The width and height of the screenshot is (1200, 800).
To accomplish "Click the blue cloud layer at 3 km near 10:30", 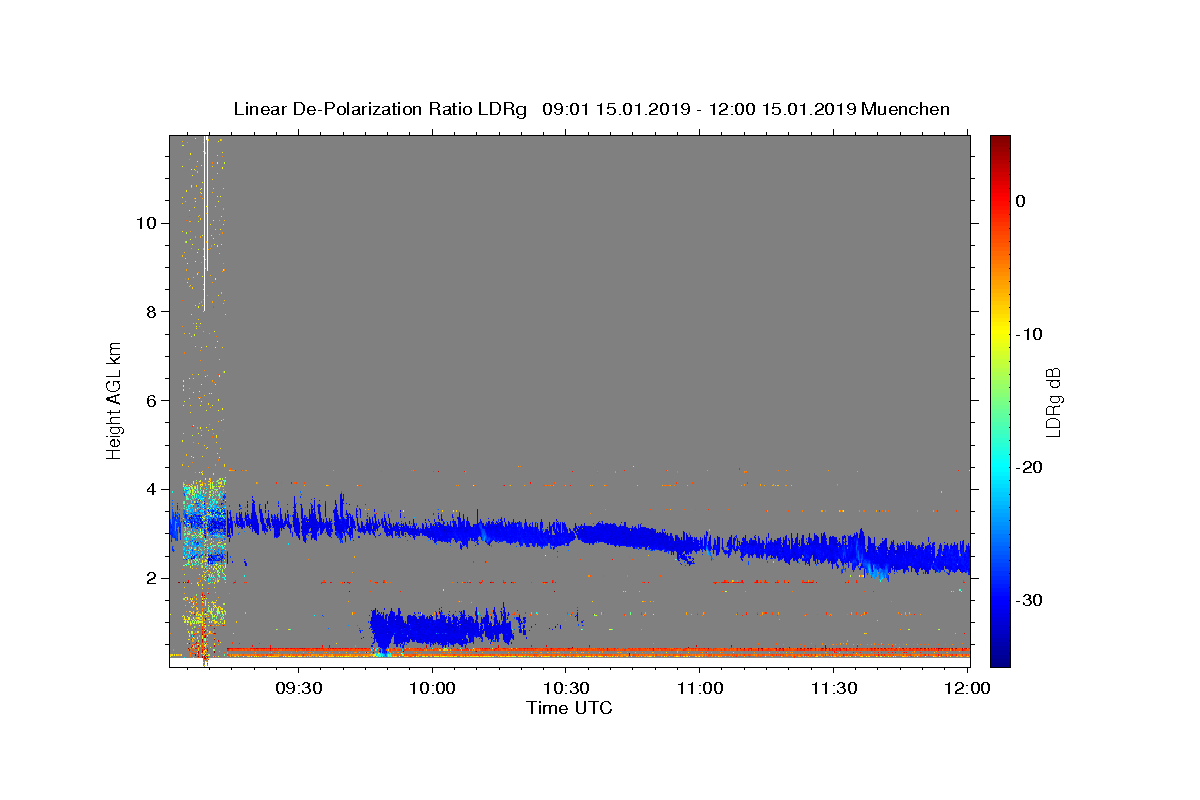I will [x=566, y=535].
